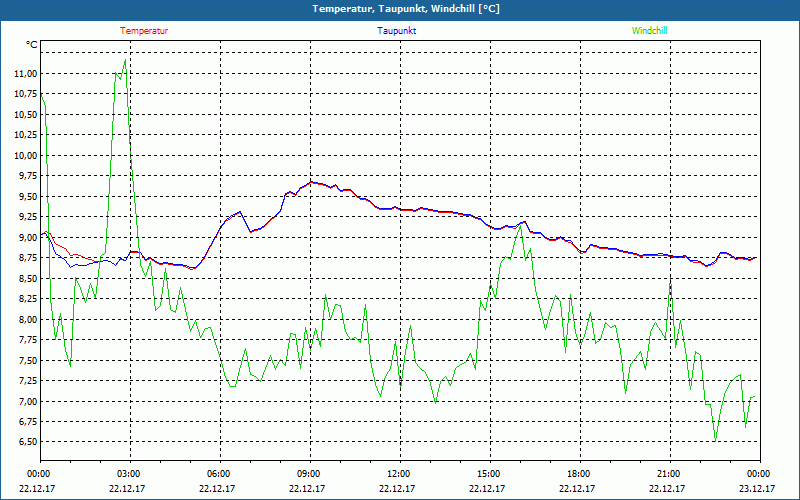Click the 10,75 y-axis value

pyautogui.click(x=26, y=94)
